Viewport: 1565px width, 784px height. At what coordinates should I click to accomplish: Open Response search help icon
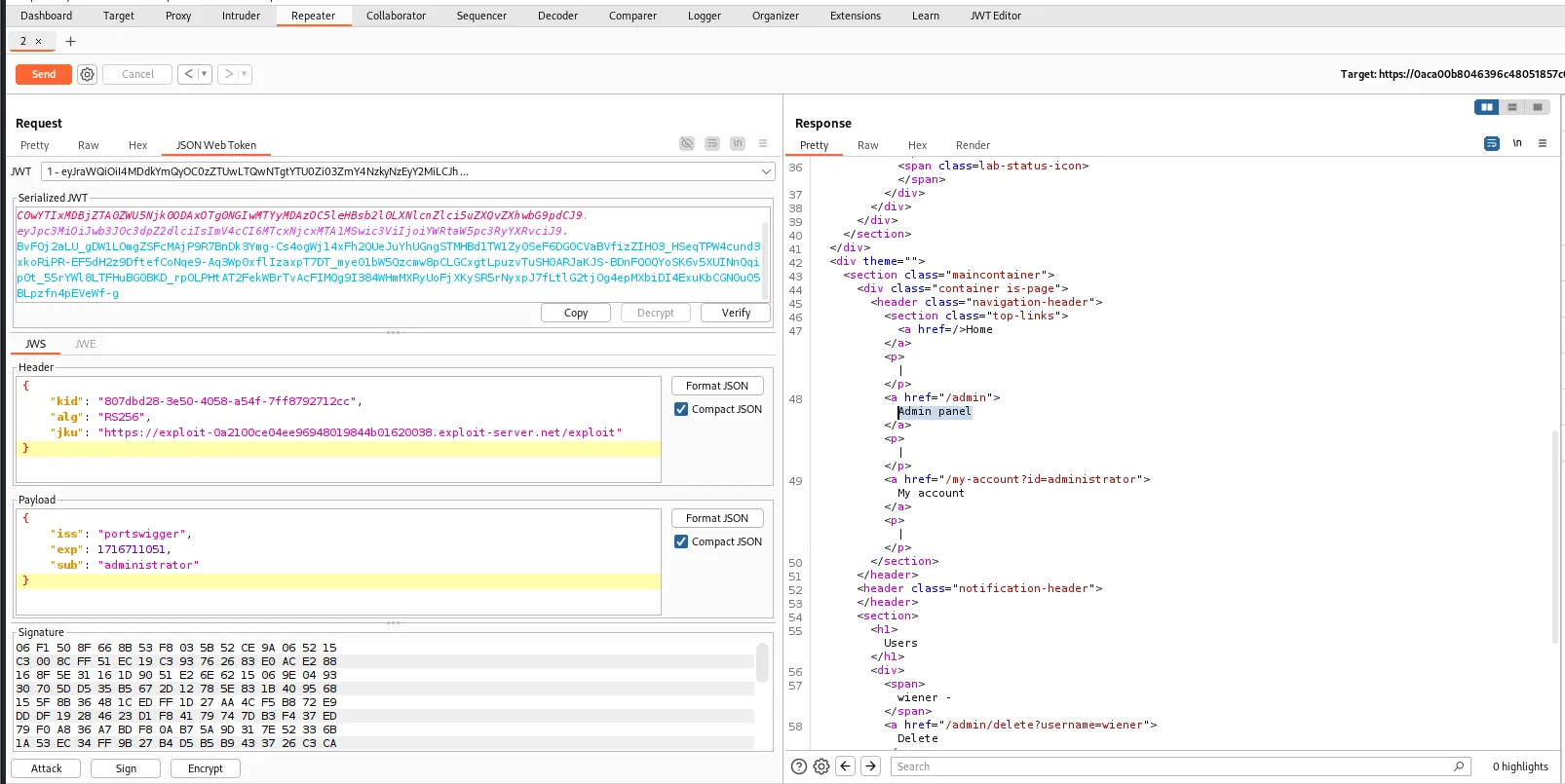click(x=799, y=766)
